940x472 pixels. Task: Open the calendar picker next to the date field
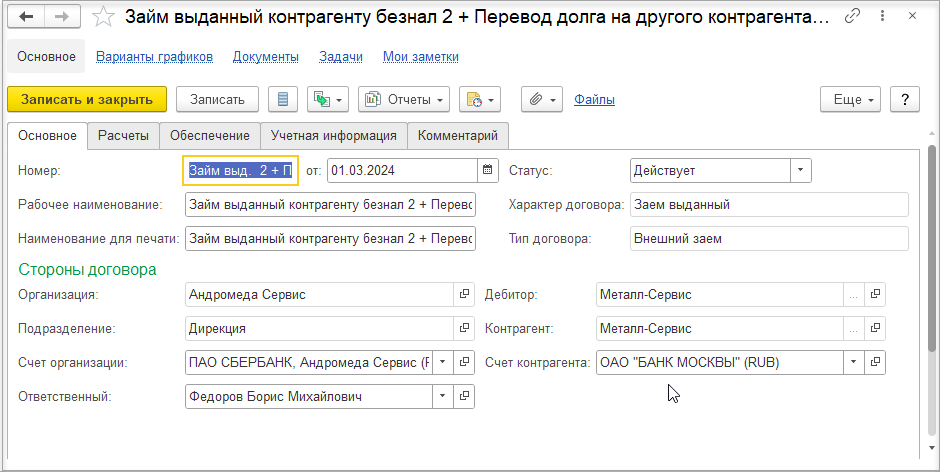[x=488, y=170]
